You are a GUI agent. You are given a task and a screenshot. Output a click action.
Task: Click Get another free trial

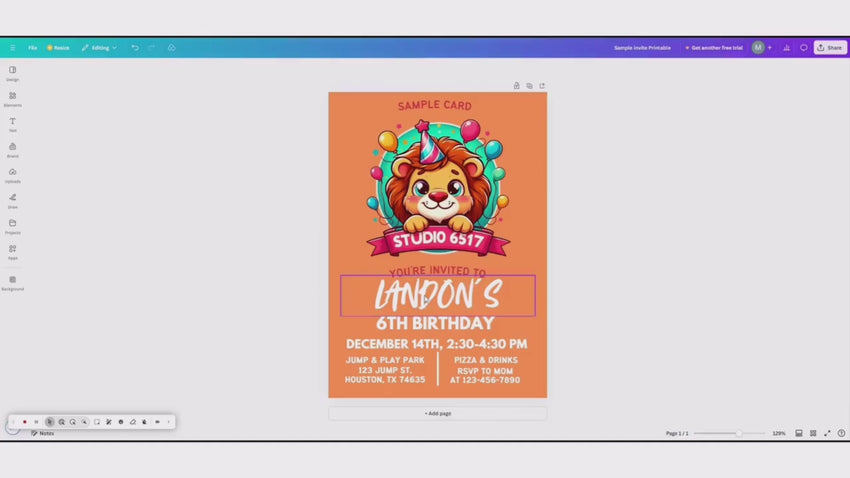(x=714, y=47)
